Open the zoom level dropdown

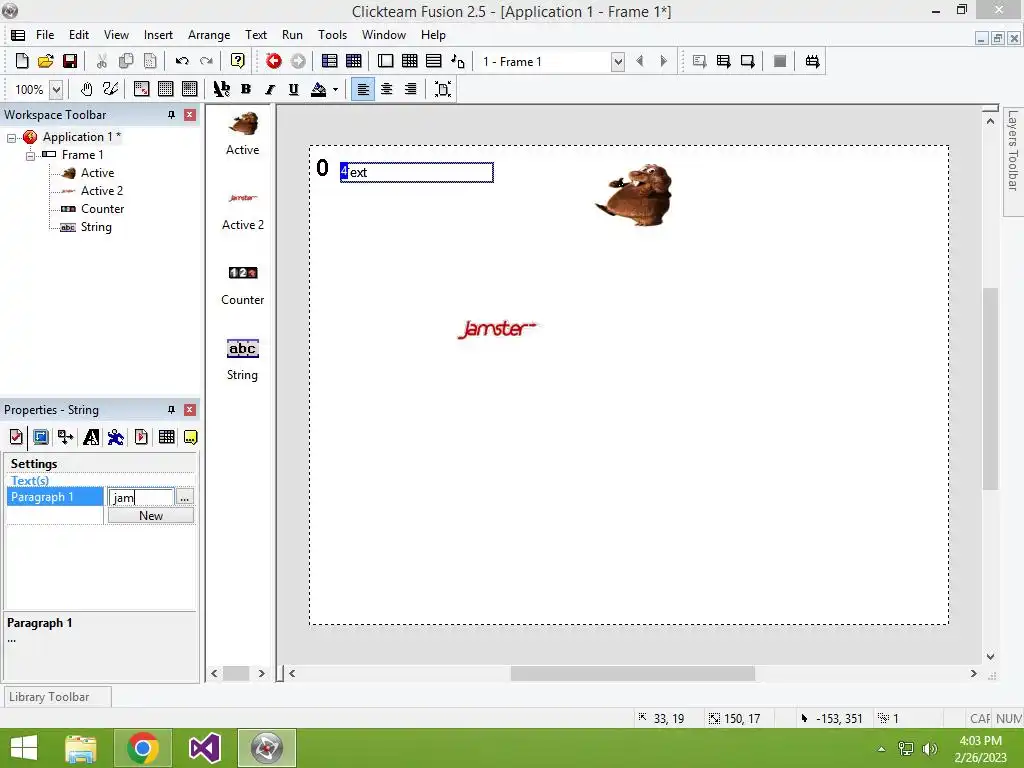56,89
